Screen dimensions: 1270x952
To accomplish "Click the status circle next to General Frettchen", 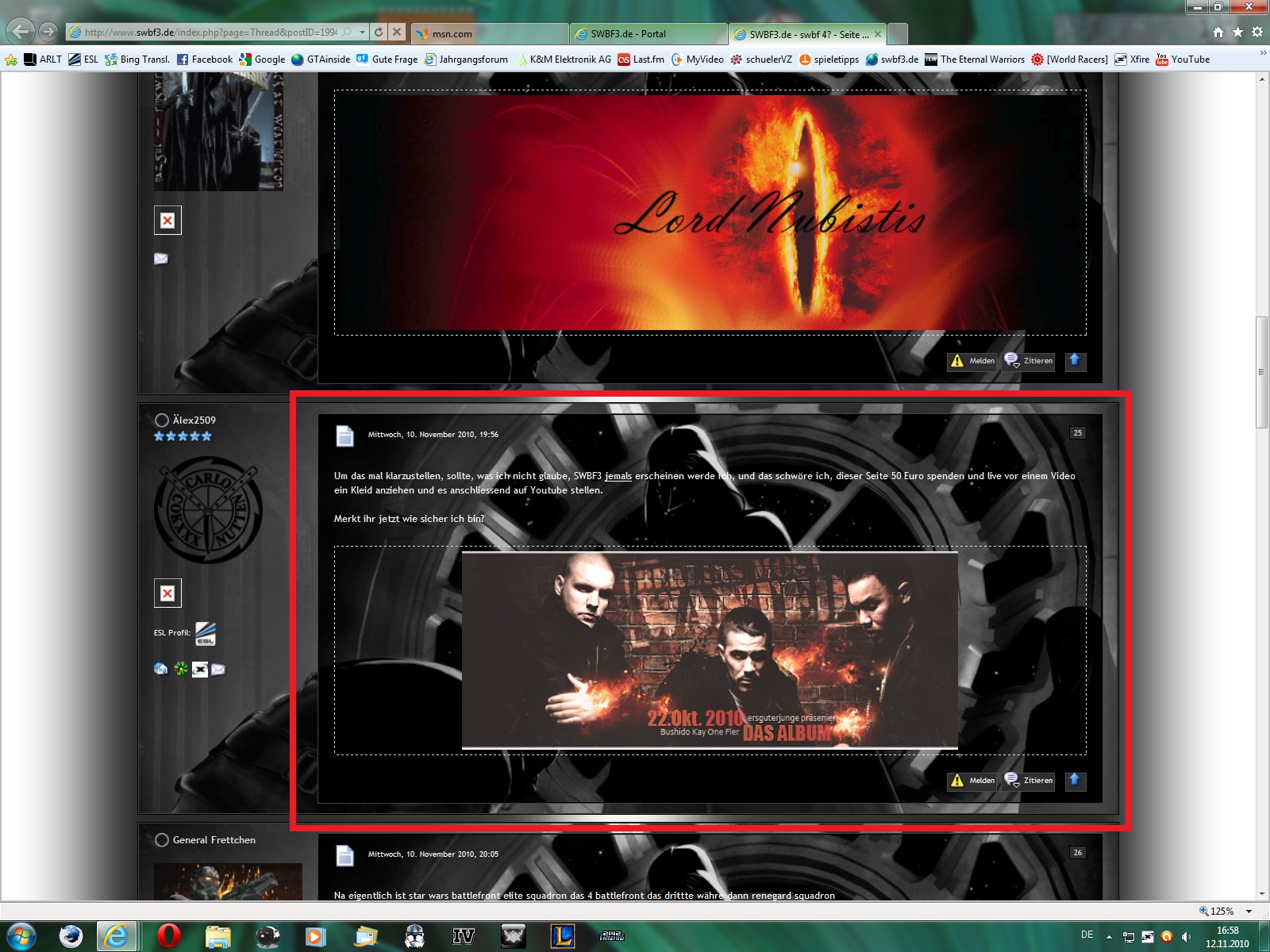I will (x=162, y=840).
